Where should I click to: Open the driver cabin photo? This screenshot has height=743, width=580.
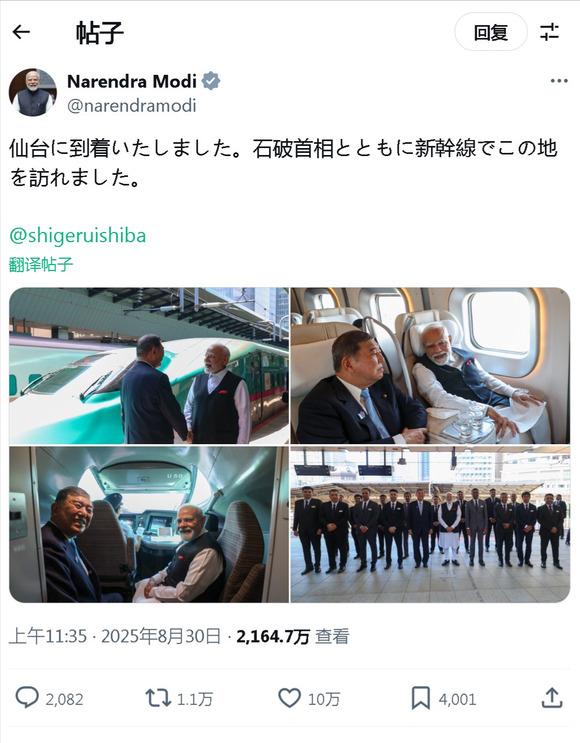(149, 525)
